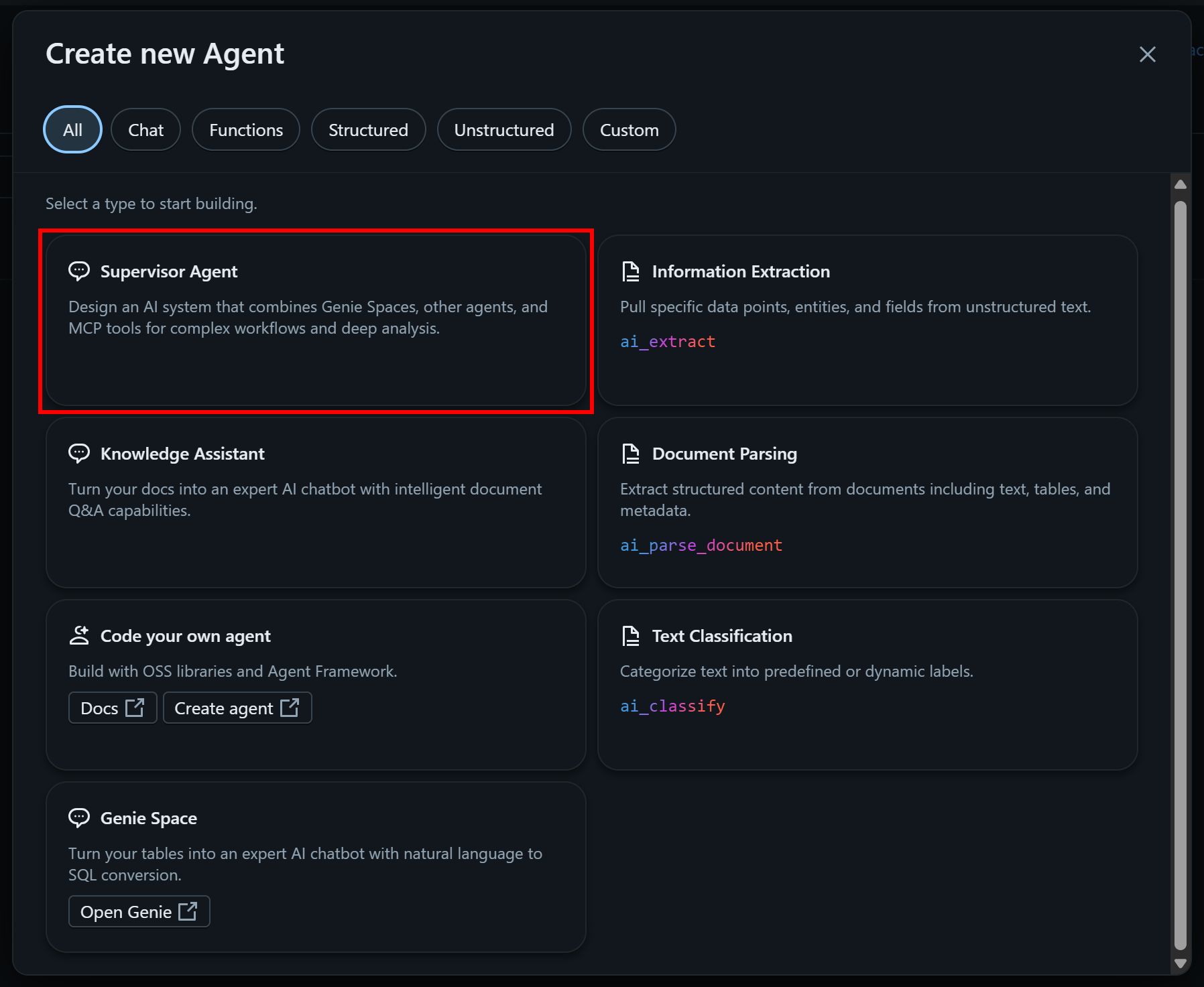1204x987 pixels.
Task: Click the Knowledge Assistant chat bubble icon
Action: point(79,454)
